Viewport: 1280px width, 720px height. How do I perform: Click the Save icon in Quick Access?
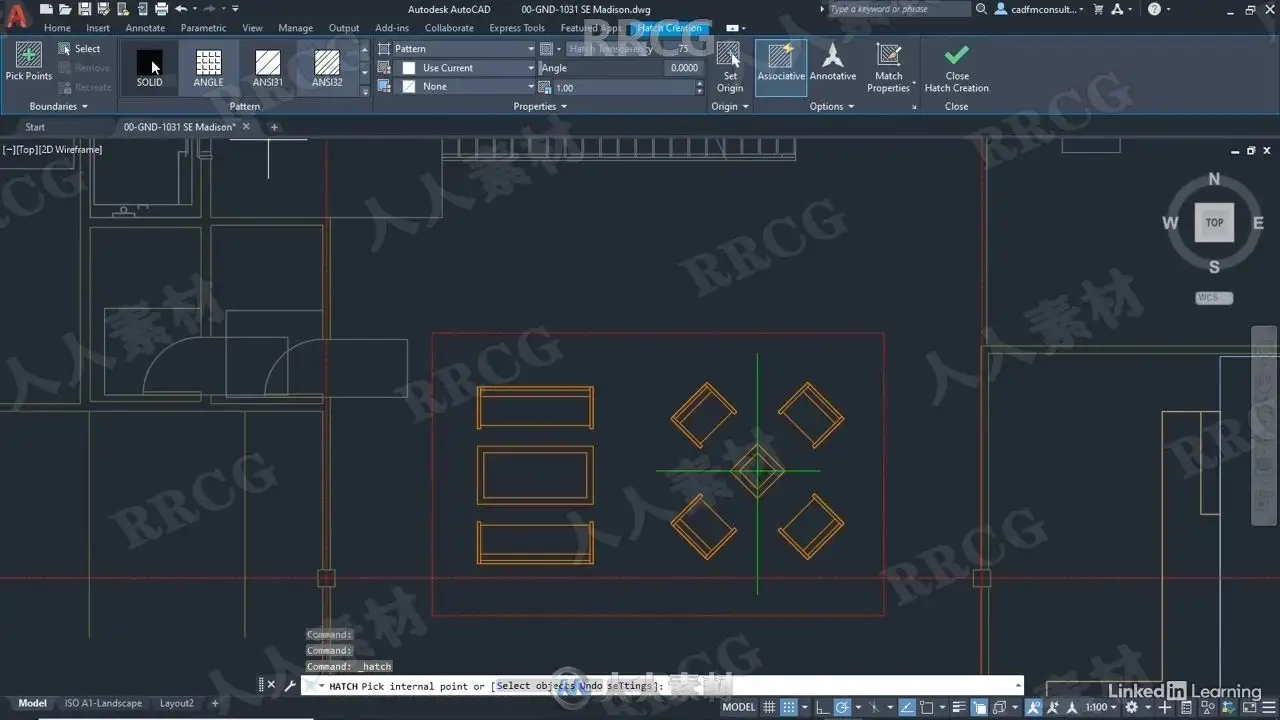click(x=87, y=9)
